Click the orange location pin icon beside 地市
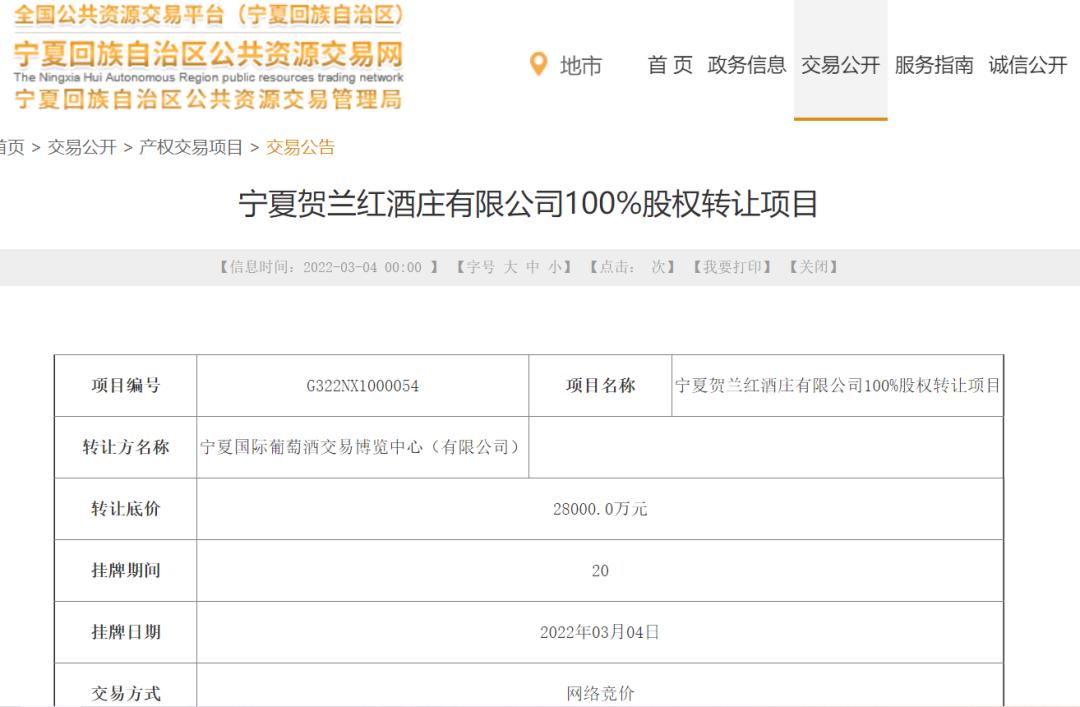 [x=537, y=65]
